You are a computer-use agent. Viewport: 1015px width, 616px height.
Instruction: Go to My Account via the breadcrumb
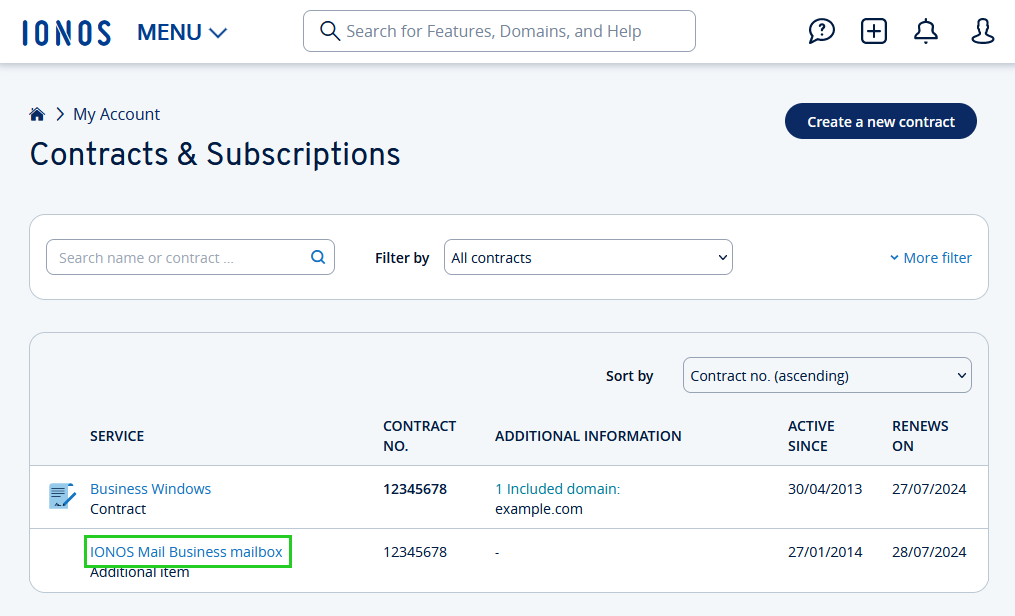coord(116,114)
